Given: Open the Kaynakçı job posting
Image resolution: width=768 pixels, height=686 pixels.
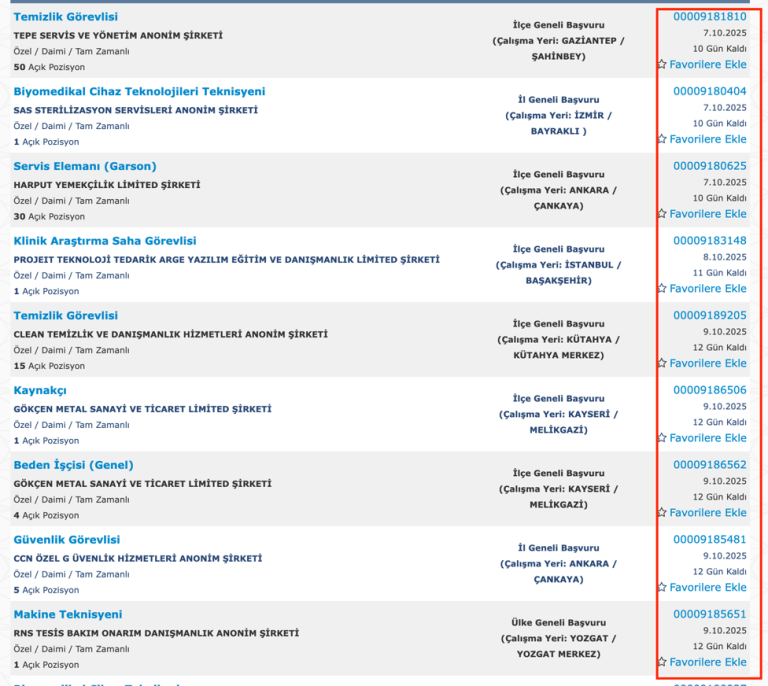Looking at the screenshot, I should click(x=40, y=390).
